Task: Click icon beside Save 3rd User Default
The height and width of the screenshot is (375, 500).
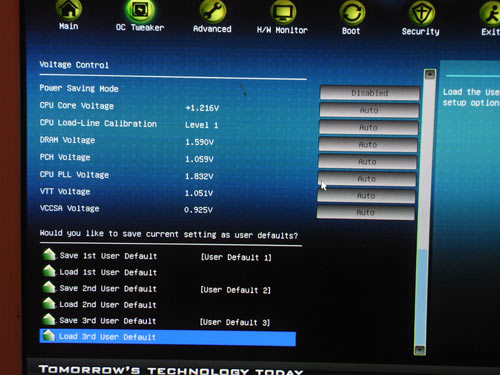Action: [49, 319]
